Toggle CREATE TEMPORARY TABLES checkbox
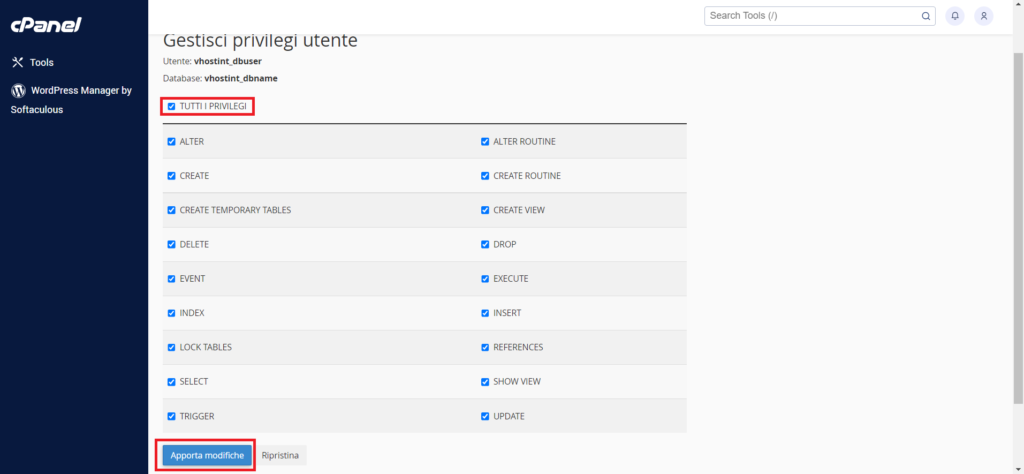Image resolution: width=1024 pixels, height=474 pixels. (172, 210)
